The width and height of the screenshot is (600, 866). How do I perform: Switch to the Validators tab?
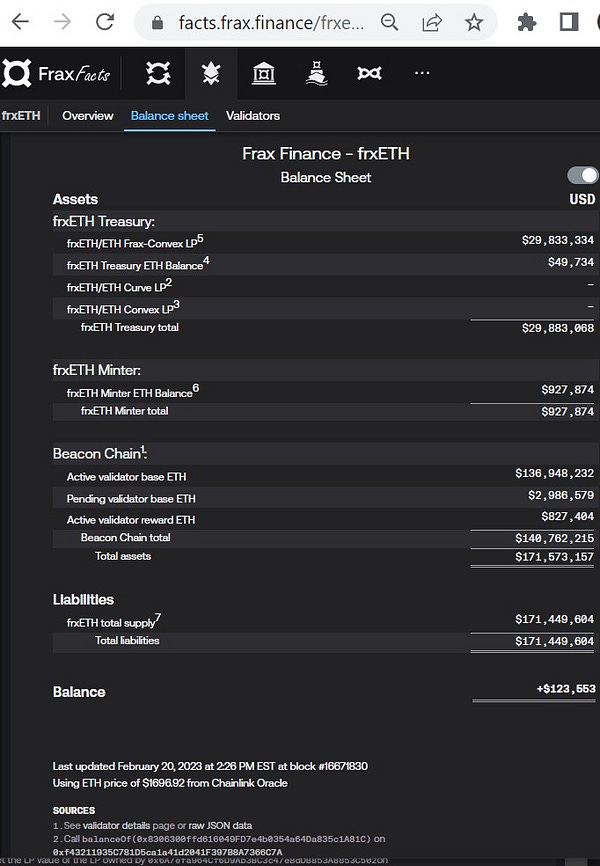252,115
